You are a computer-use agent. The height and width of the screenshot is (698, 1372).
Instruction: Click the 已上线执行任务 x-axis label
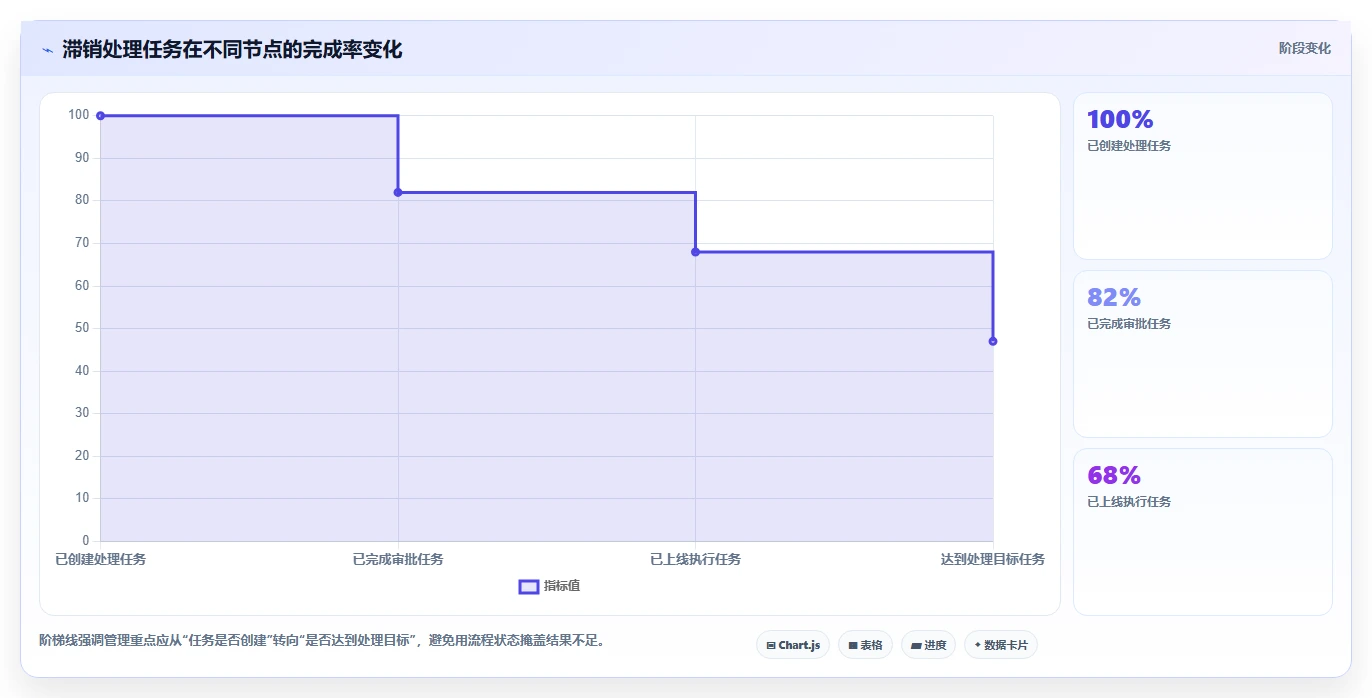click(x=695, y=559)
